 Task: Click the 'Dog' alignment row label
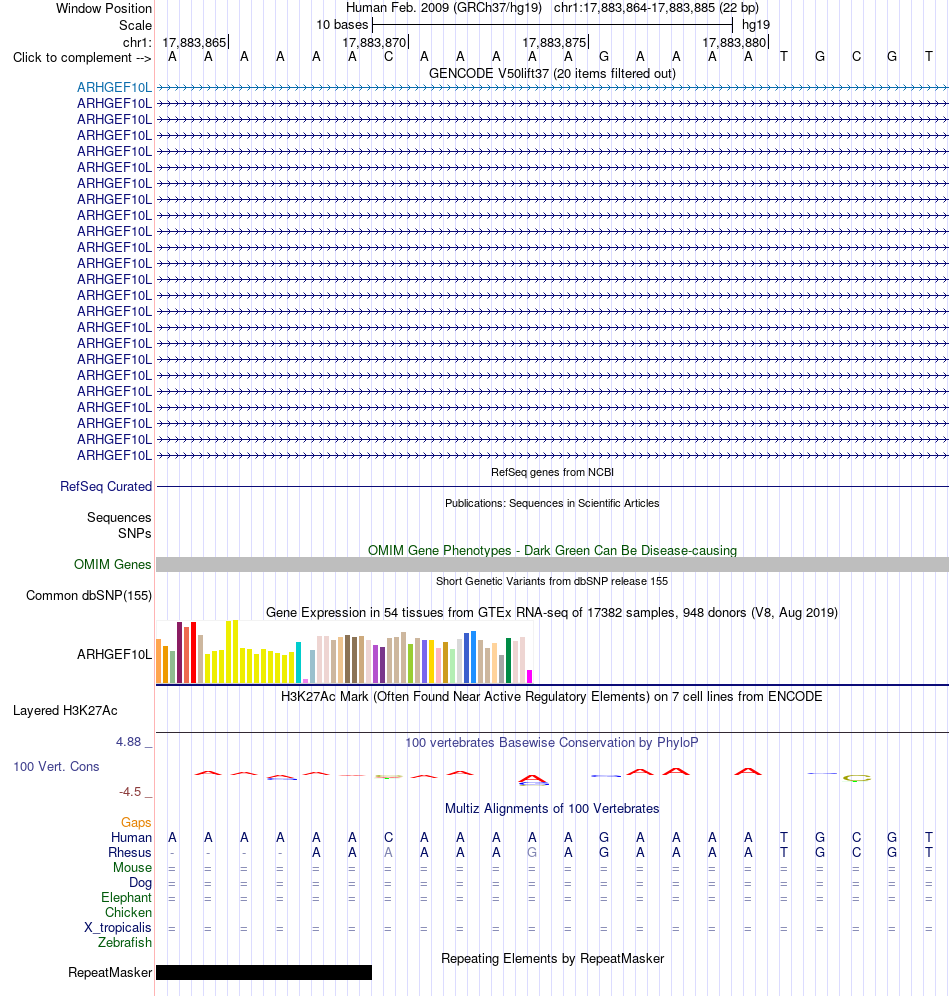[140, 883]
